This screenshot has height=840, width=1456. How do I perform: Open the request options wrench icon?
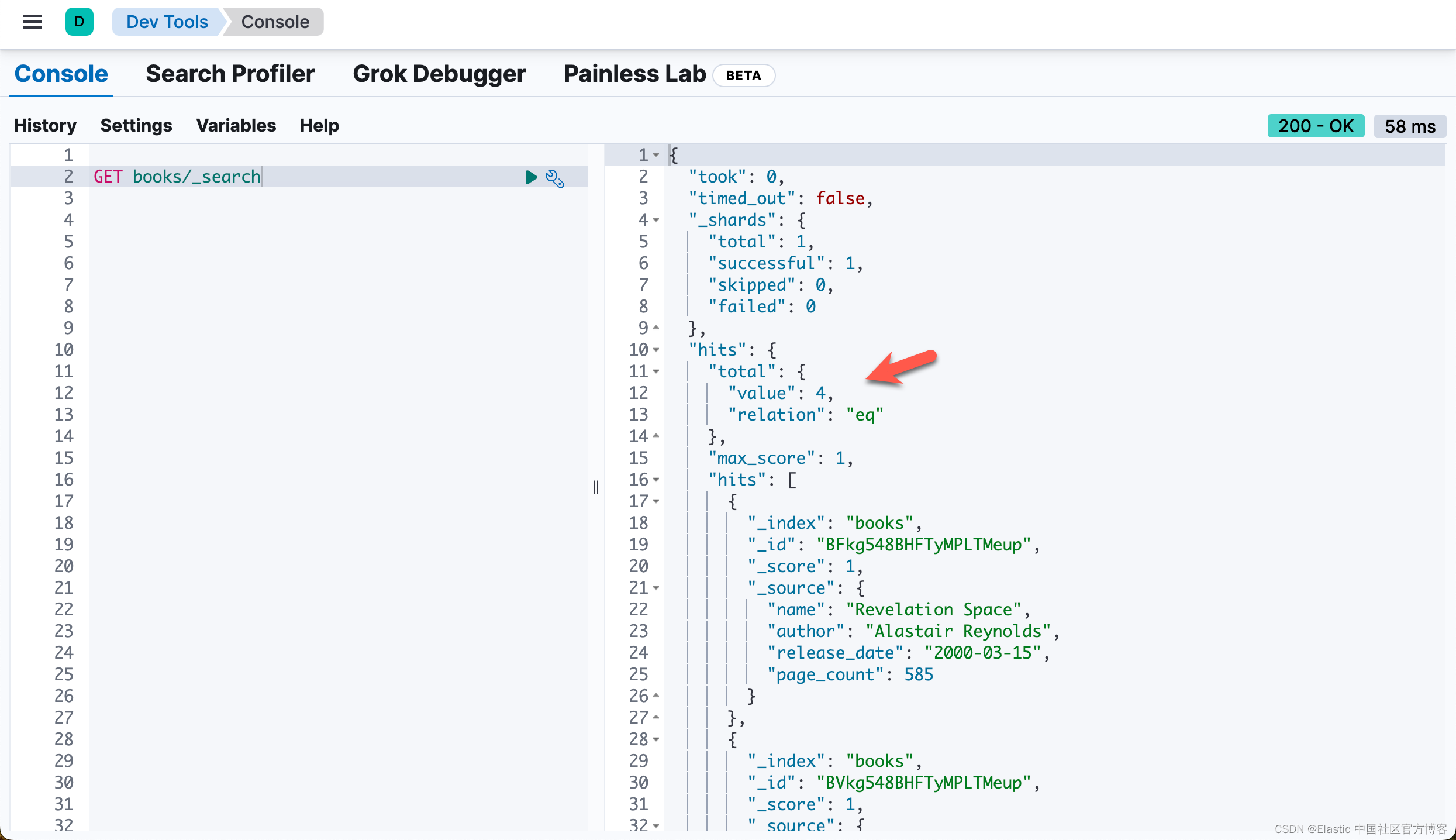click(x=554, y=178)
